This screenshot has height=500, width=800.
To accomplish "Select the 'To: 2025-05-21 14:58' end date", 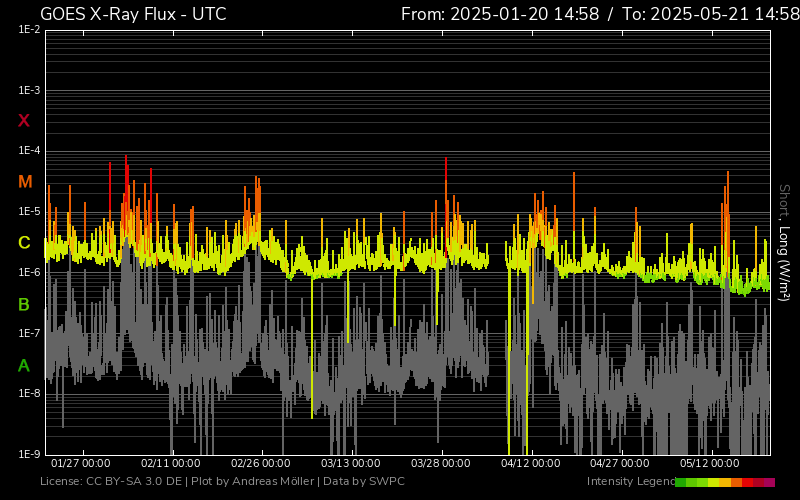I will tap(711, 14).
